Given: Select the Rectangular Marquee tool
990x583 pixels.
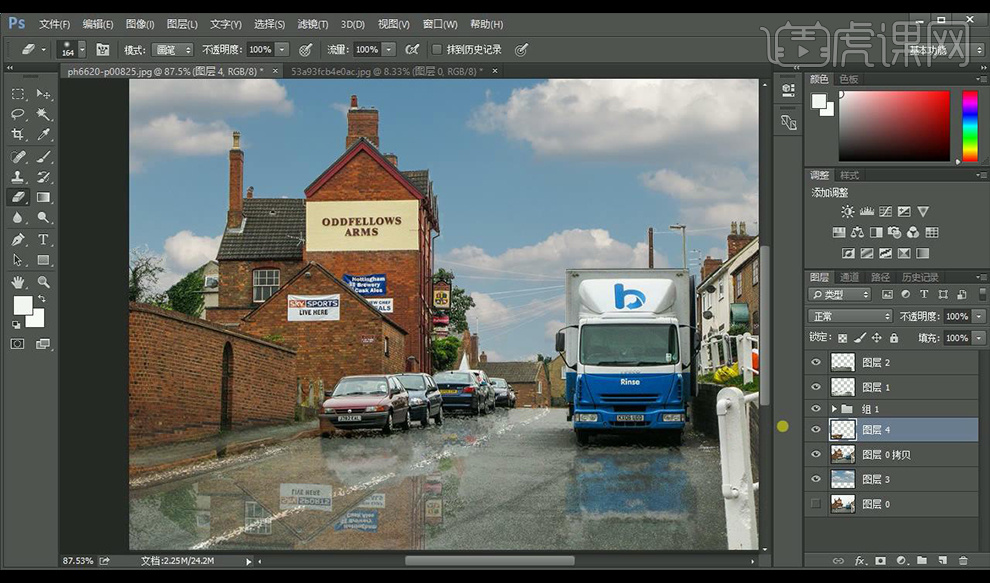Looking at the screenshot, I should (x=18, y=94).
